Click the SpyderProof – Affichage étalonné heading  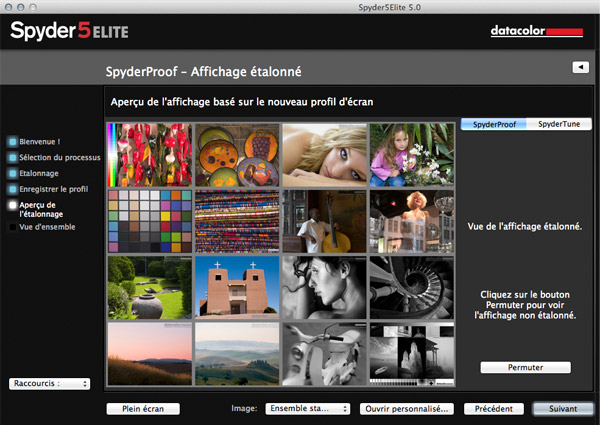[x=204, y=72]
